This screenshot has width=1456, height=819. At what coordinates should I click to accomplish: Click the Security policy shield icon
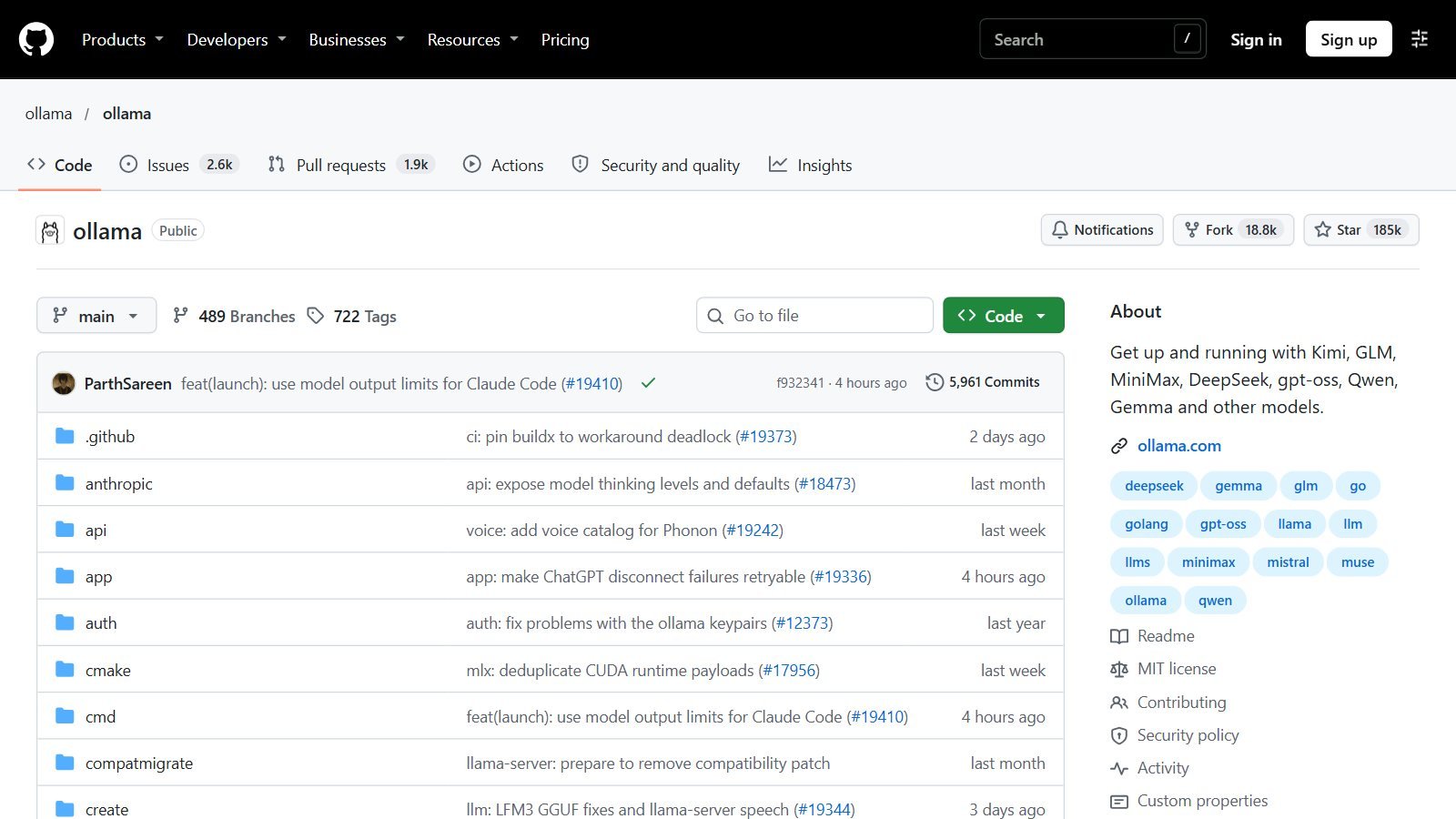point(1119,735)
